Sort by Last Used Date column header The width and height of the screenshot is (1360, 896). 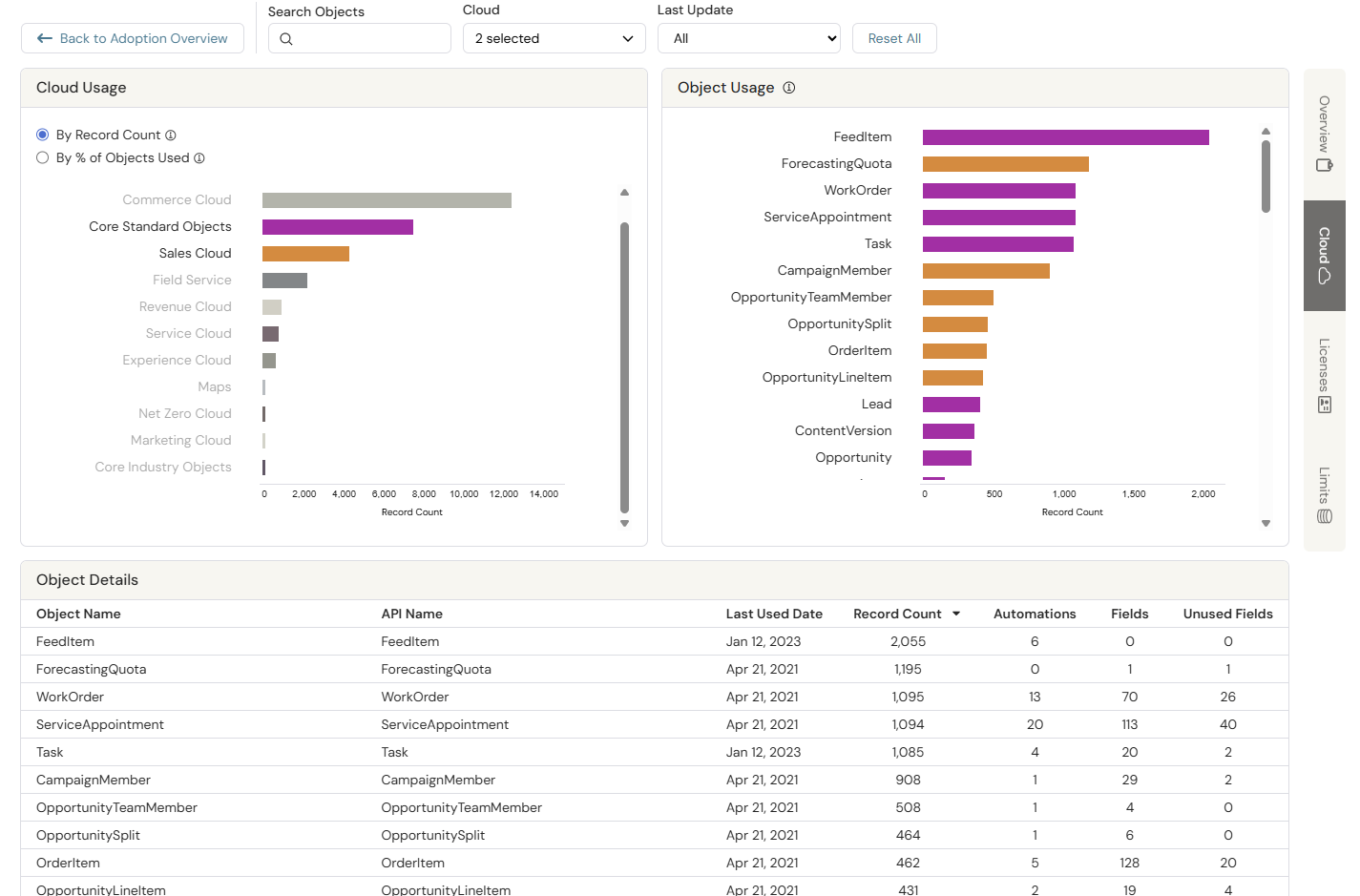point(773,615)
